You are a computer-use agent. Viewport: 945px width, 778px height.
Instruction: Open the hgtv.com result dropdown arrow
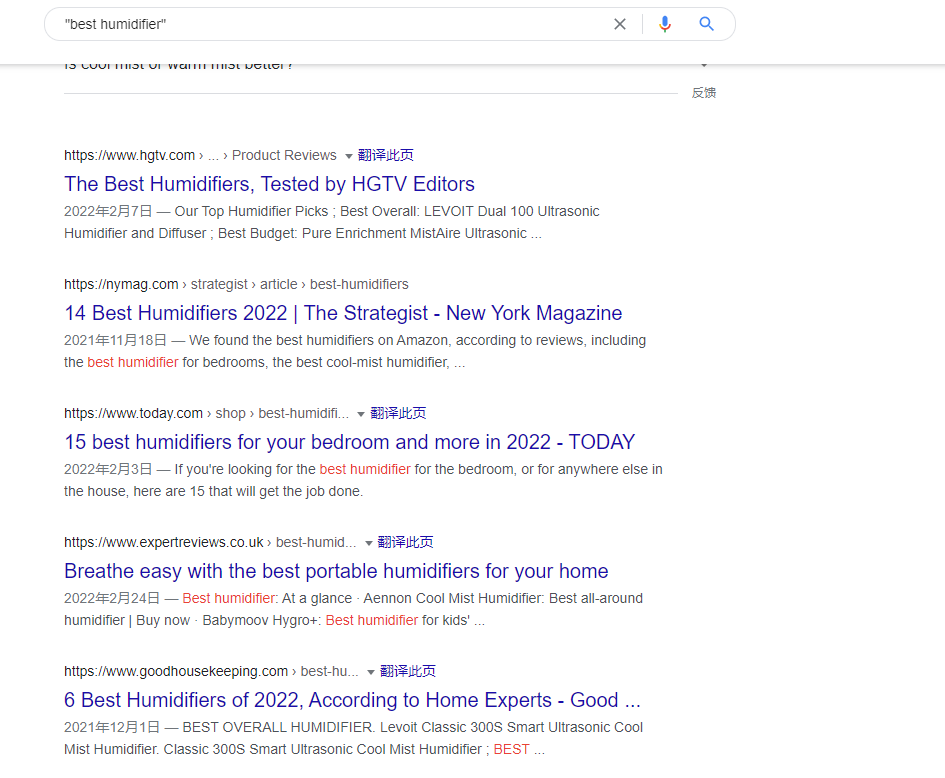(348, 156)
